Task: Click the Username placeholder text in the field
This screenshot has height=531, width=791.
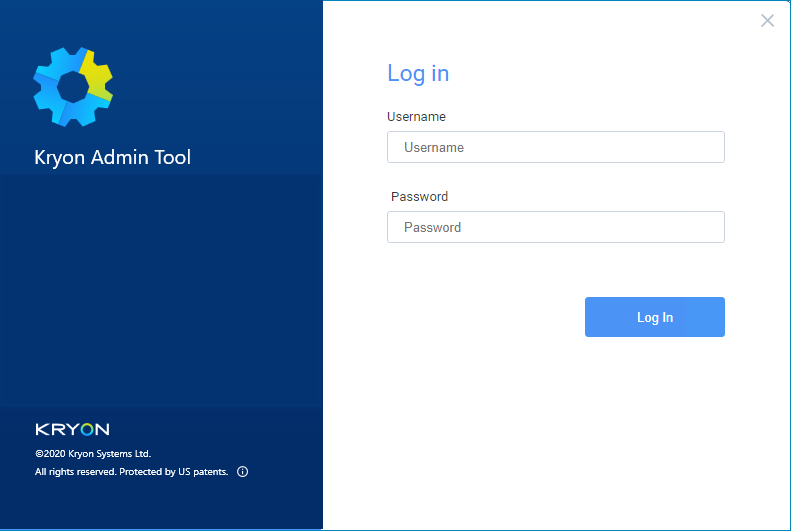Action: coord(434,147)
